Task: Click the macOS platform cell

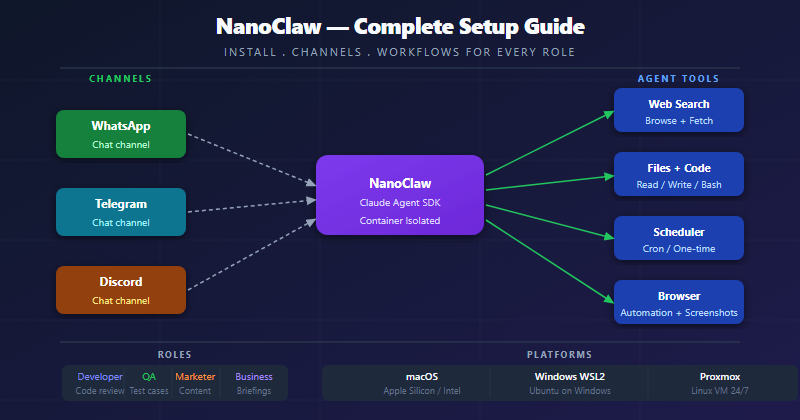Action: point(422,383)
